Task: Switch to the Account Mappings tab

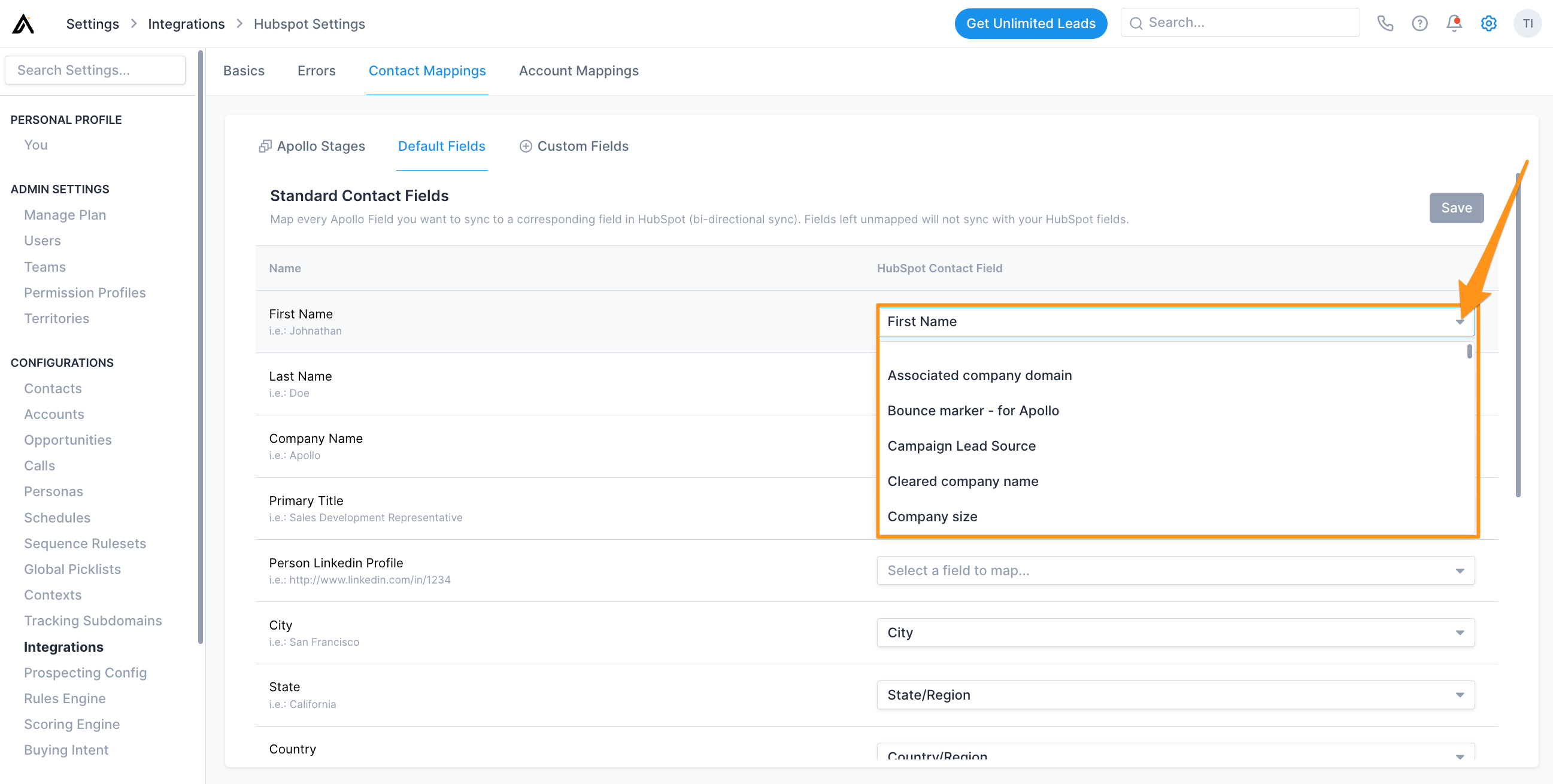Action: click(x=578, y=71)
